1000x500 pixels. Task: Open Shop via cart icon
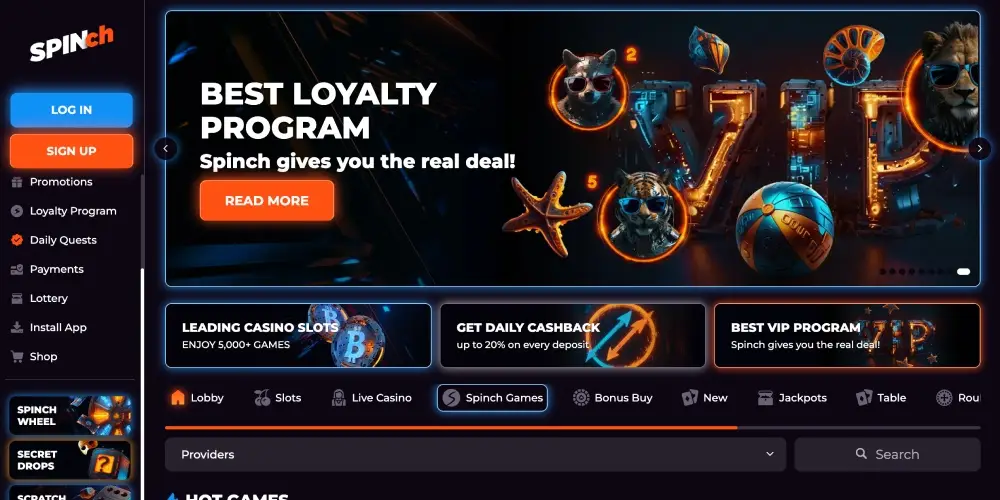point(17,357)
